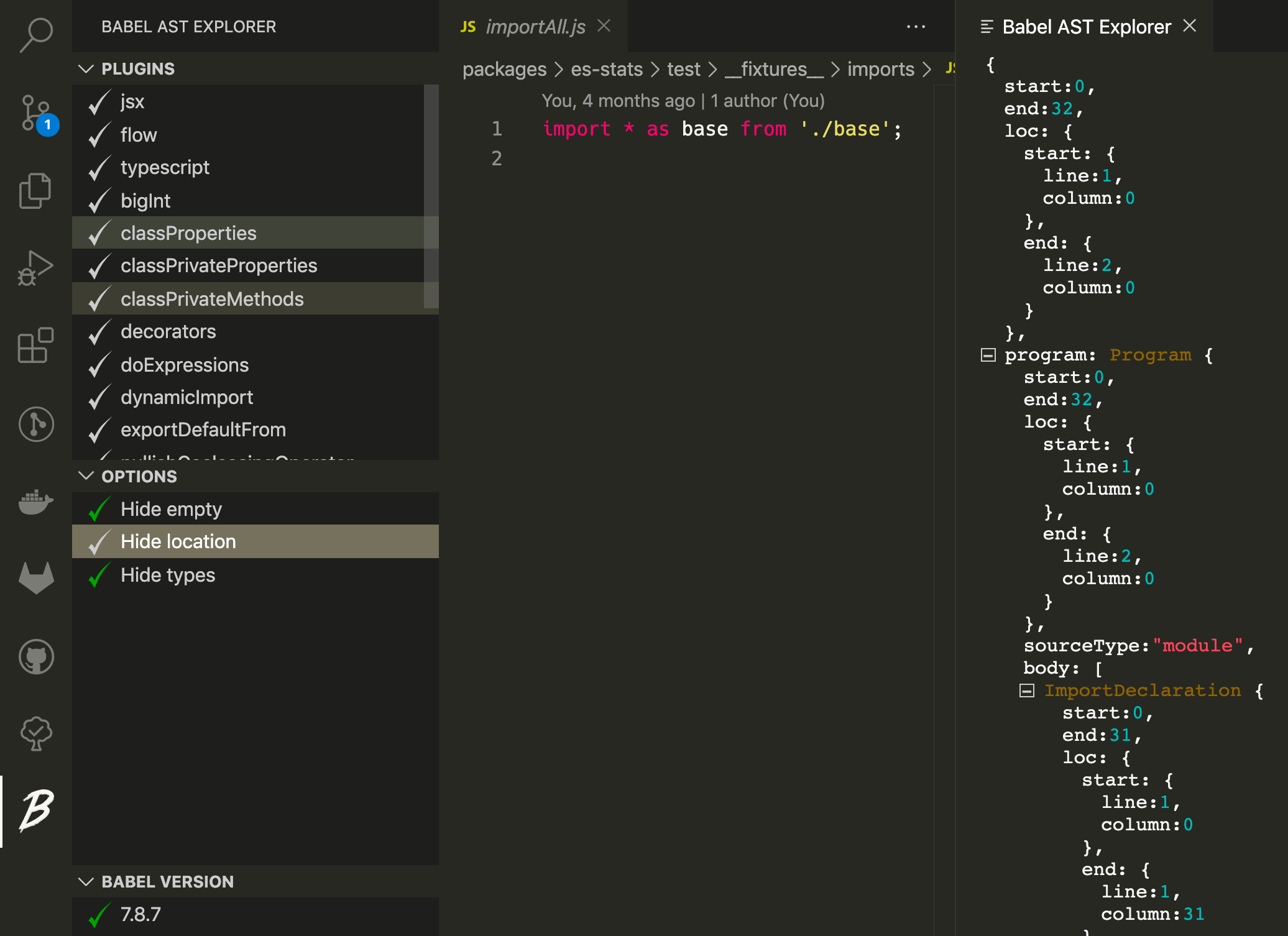The image size is (1288, 936).
Task: Toggle the typescript plugin
Action: pos(255,167)
